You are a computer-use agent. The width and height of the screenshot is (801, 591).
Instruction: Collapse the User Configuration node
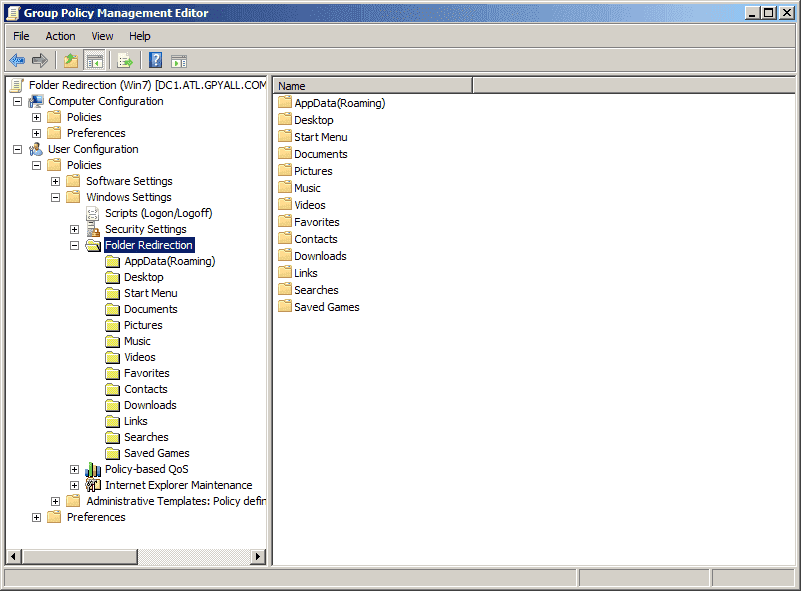coord(17,150)
